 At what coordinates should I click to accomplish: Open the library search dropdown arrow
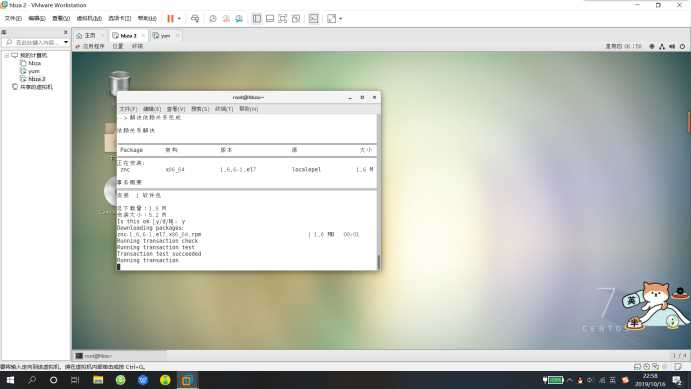[x=66, y=43]
